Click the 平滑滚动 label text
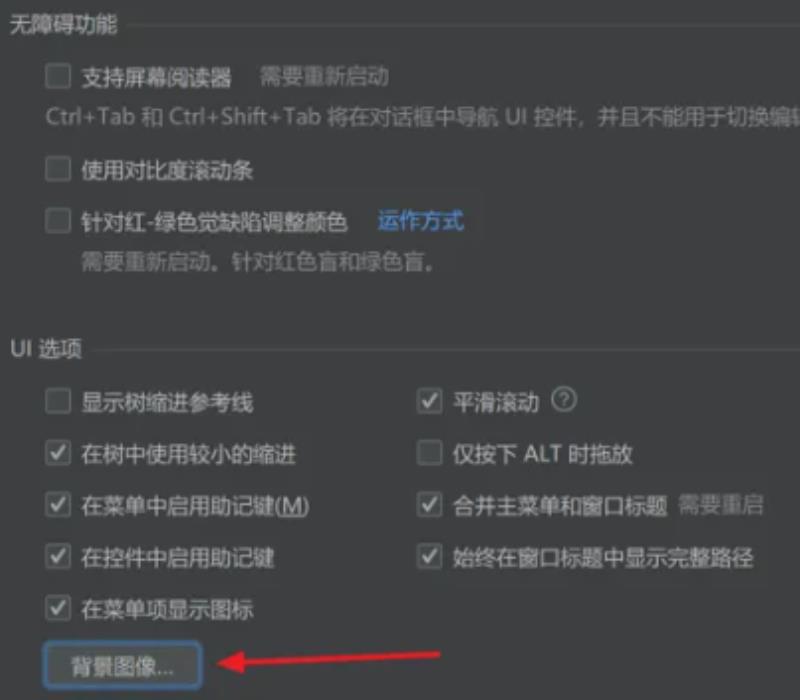Viewport: 800px width, 700px height. (x=496, y=402)
